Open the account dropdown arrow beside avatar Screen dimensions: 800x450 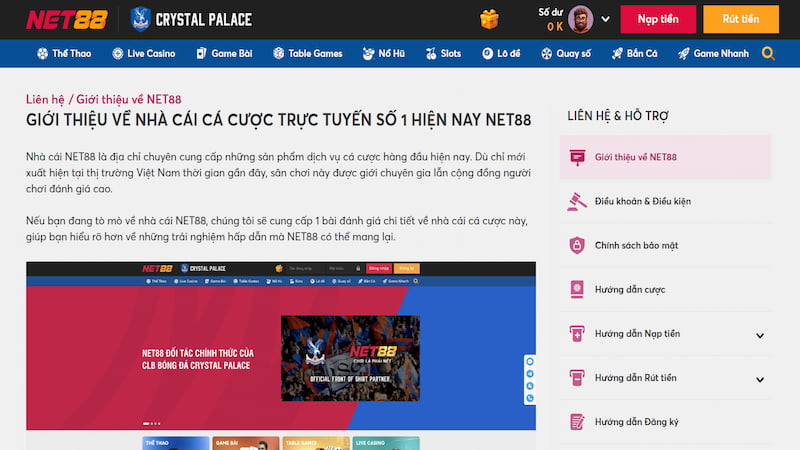point(607,20)
